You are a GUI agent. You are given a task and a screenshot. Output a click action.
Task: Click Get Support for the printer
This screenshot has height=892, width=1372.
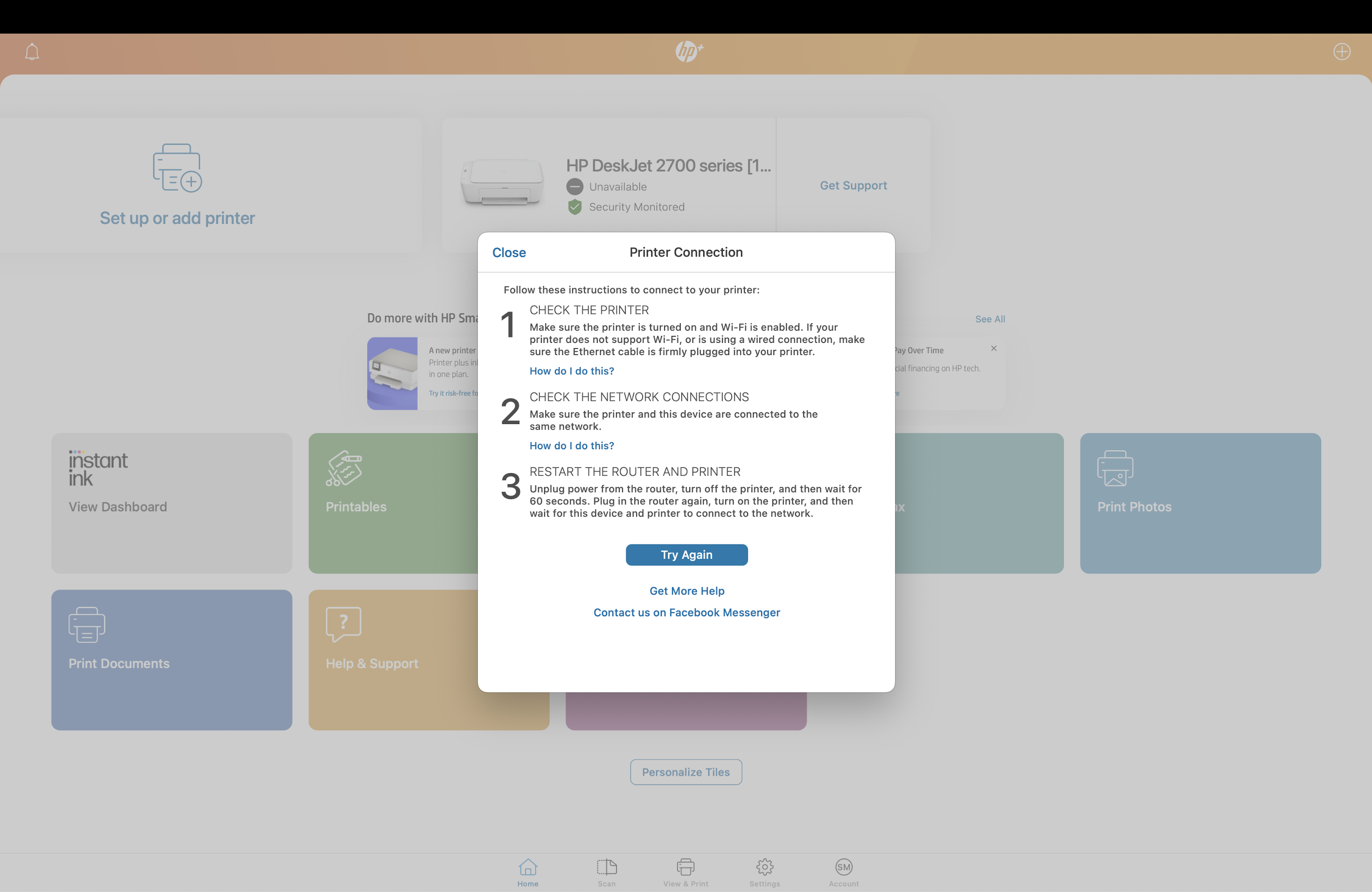pos(853,186)
